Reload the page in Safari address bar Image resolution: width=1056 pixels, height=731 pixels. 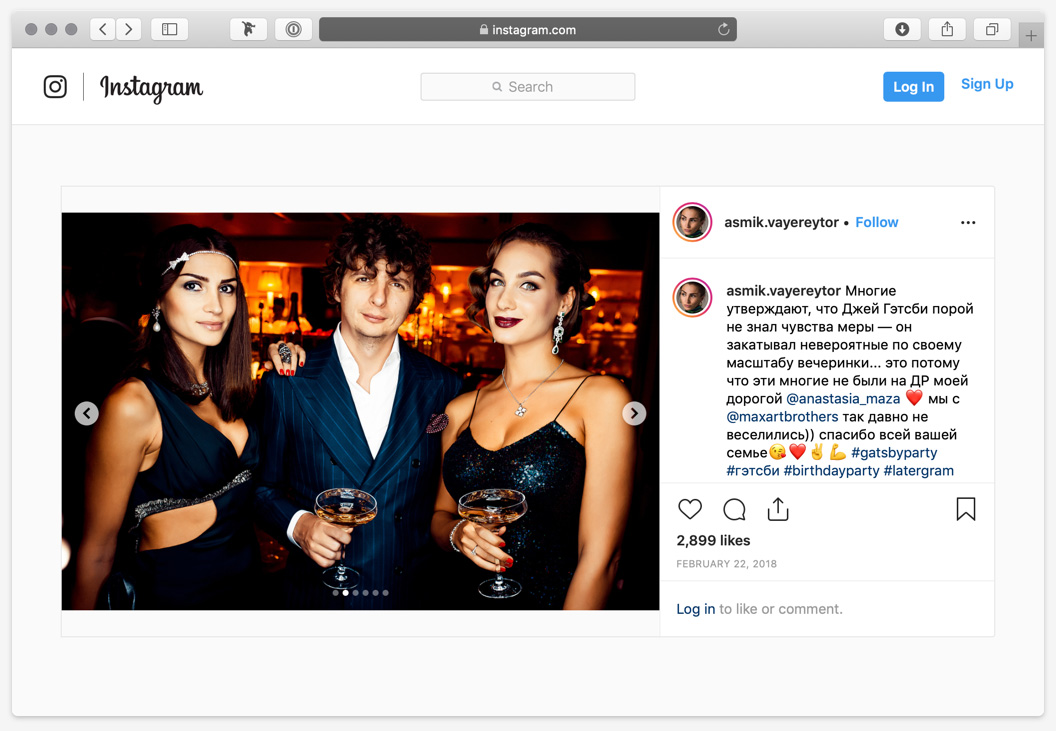click(723, 30)
